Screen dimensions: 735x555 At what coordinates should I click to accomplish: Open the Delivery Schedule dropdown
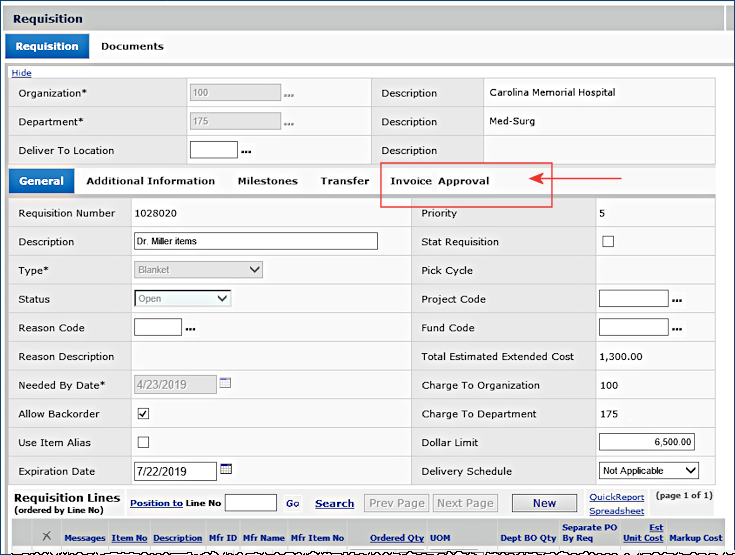(x=648, y=470)
